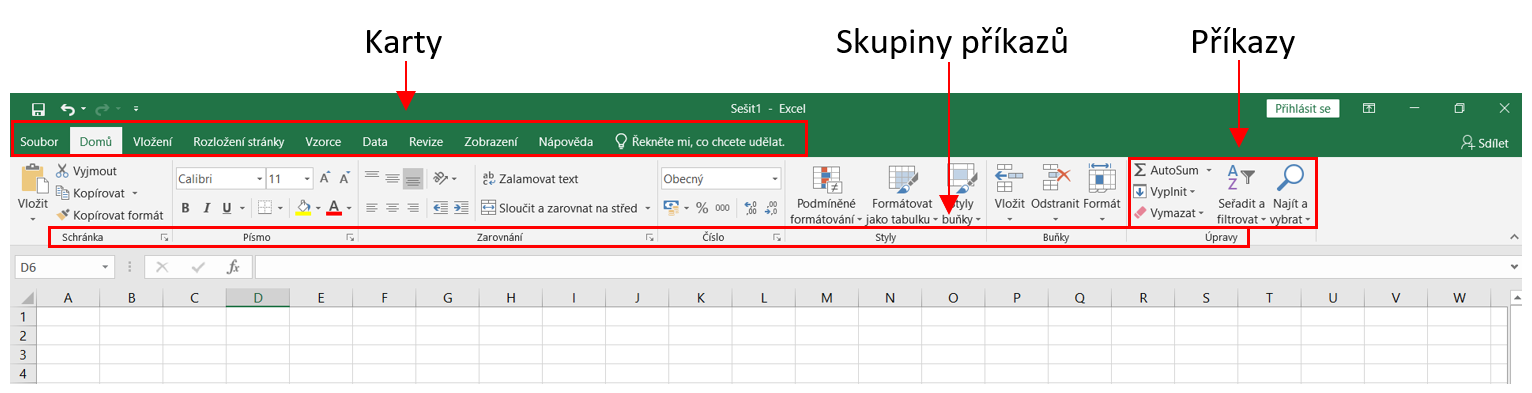Apply the thousands separator 000 style
1532x393 pixels.
pyautogui.click(x=723, y=208)
